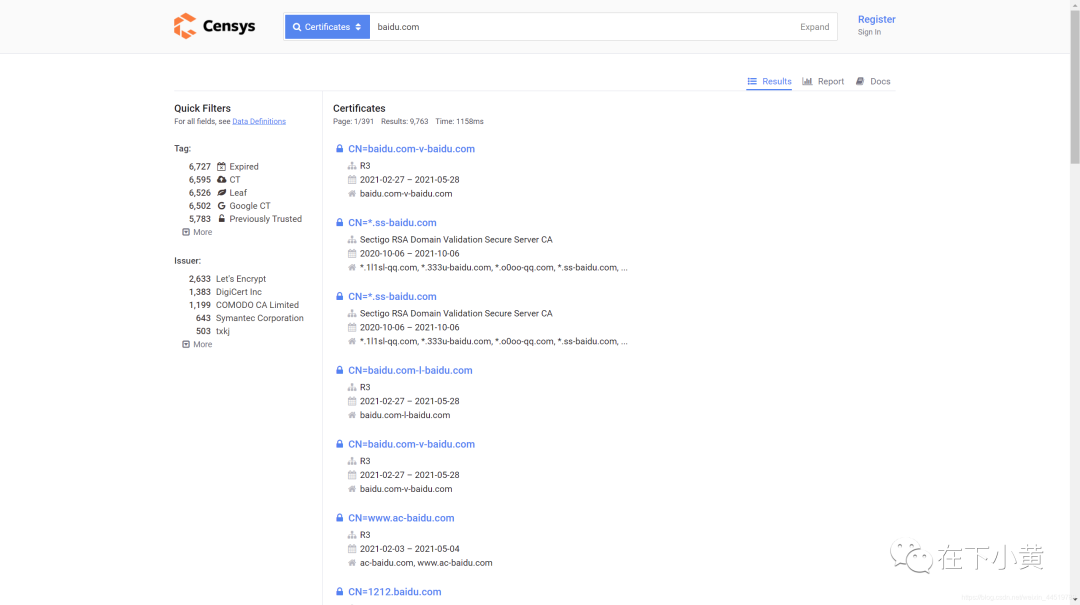Screen dimensions: 1080x605
Task: Open second CN=*.ss-baidu.com certificate result
Action: pyautogui.click(x=392, y=296)
